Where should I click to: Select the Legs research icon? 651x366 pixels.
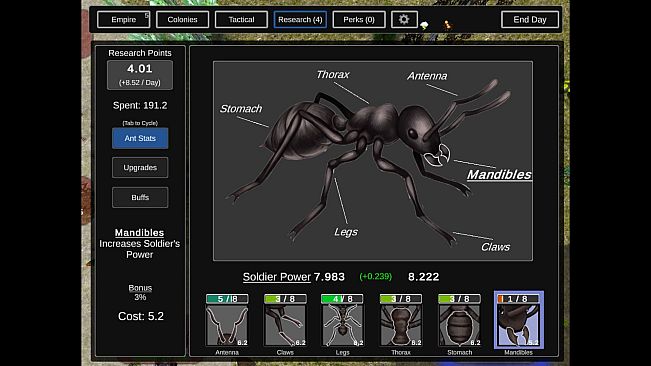click(343, 326)
